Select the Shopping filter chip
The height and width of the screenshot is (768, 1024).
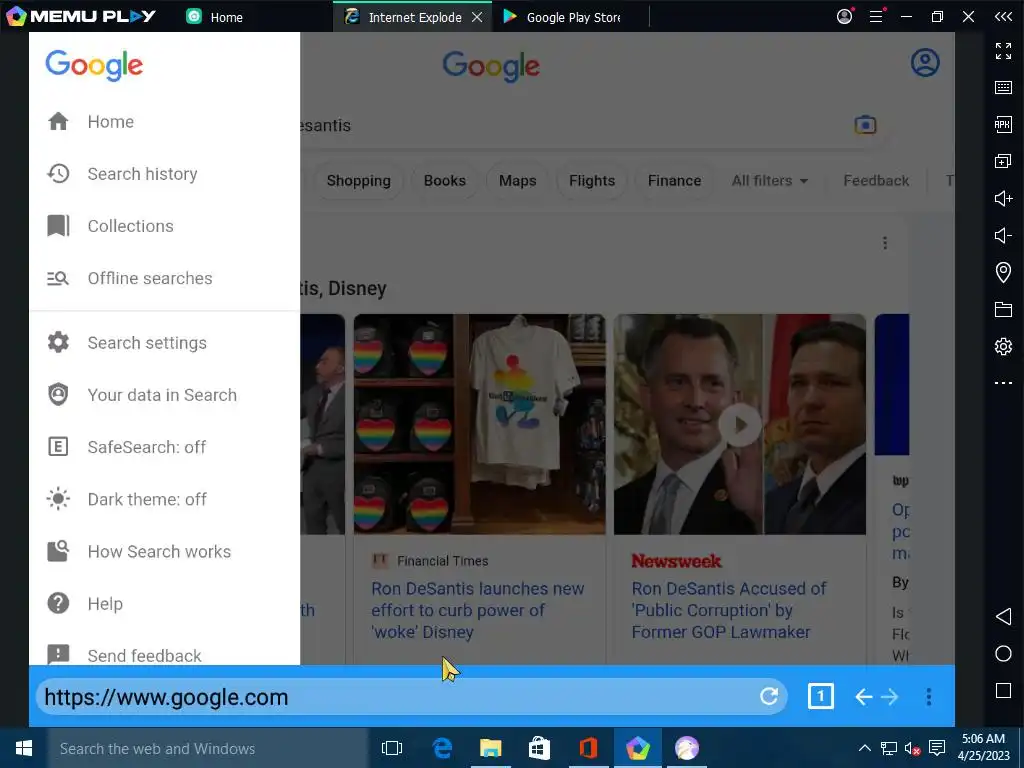pos(359,181)
